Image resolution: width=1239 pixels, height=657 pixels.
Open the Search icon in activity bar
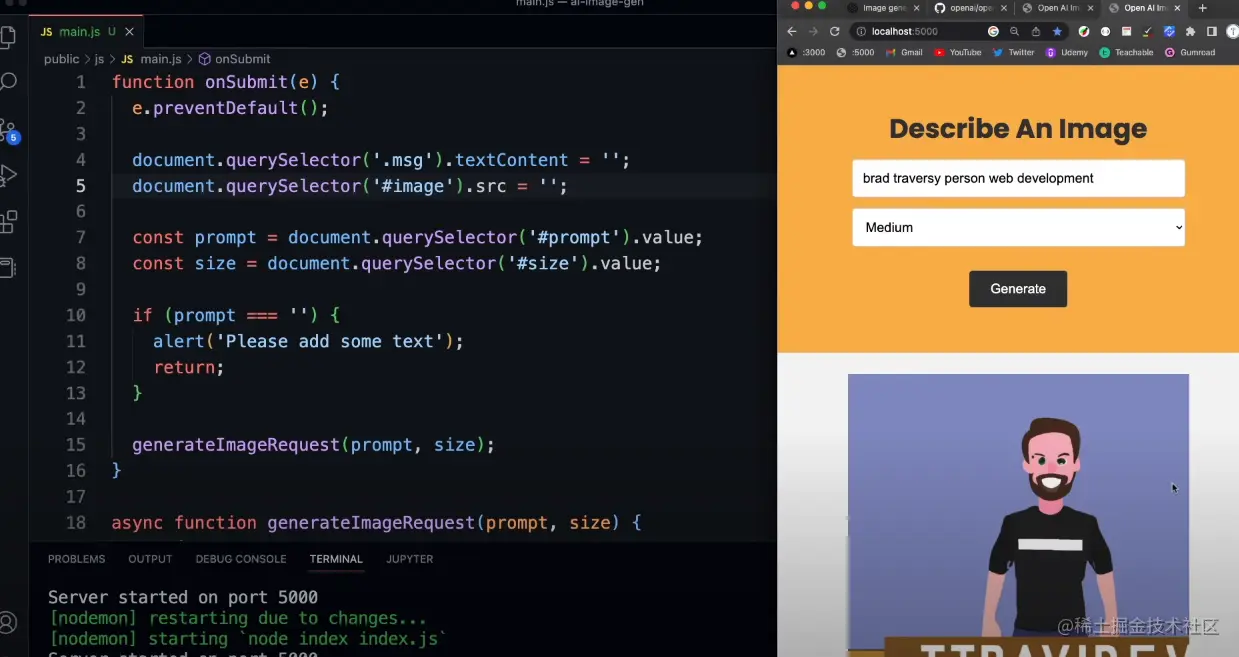point(8,82)
